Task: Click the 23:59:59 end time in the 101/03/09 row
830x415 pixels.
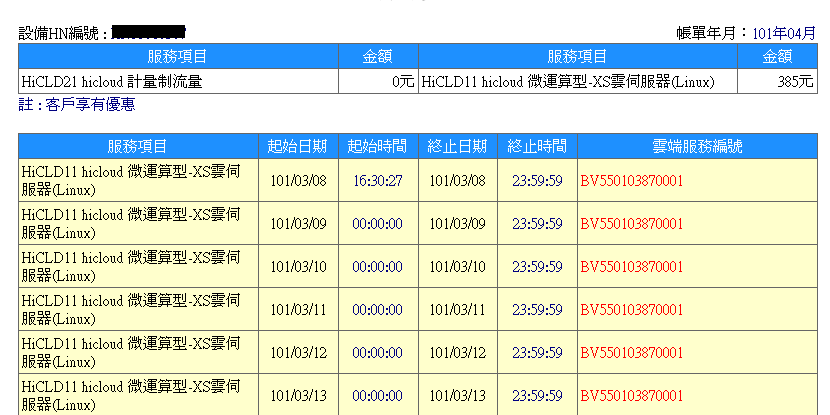Action: click(538, 223)
